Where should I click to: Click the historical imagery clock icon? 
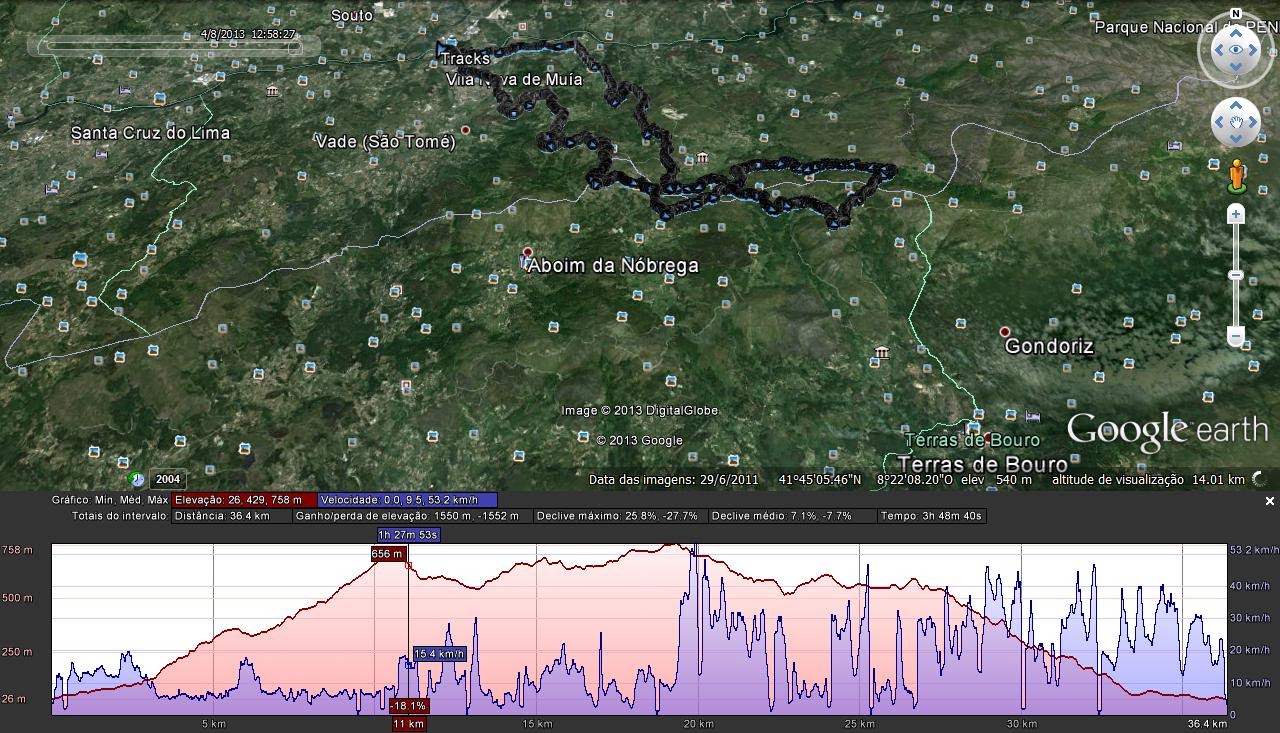(x=136, y=479)
